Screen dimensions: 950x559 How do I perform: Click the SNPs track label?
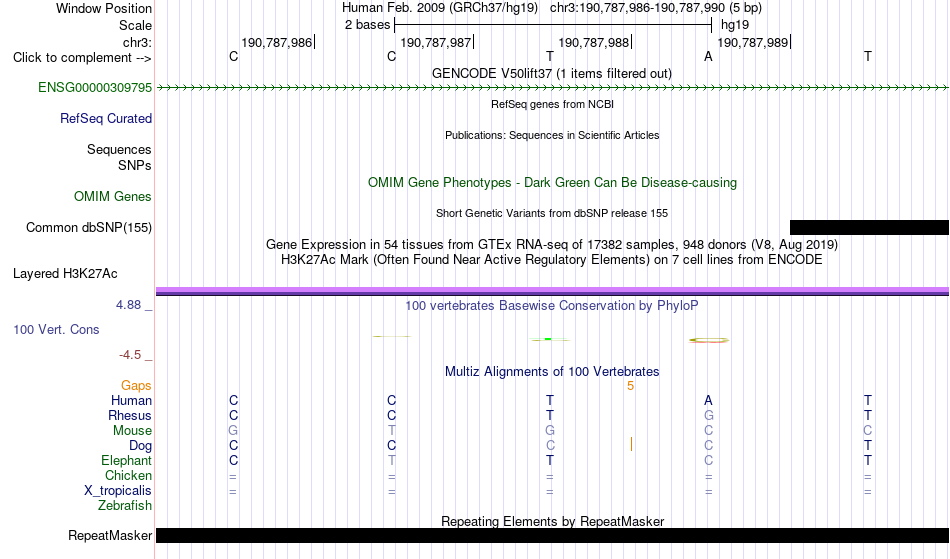[x=135, y=165]
